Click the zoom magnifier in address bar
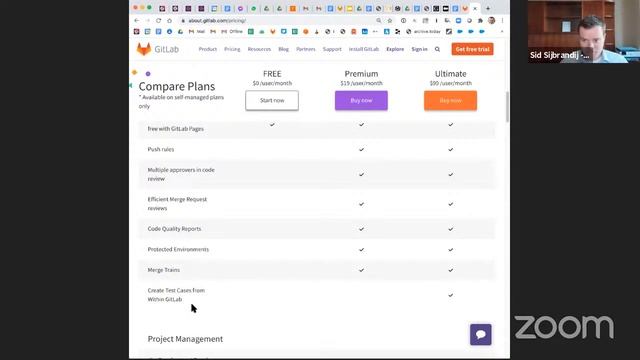 [379, 20]
